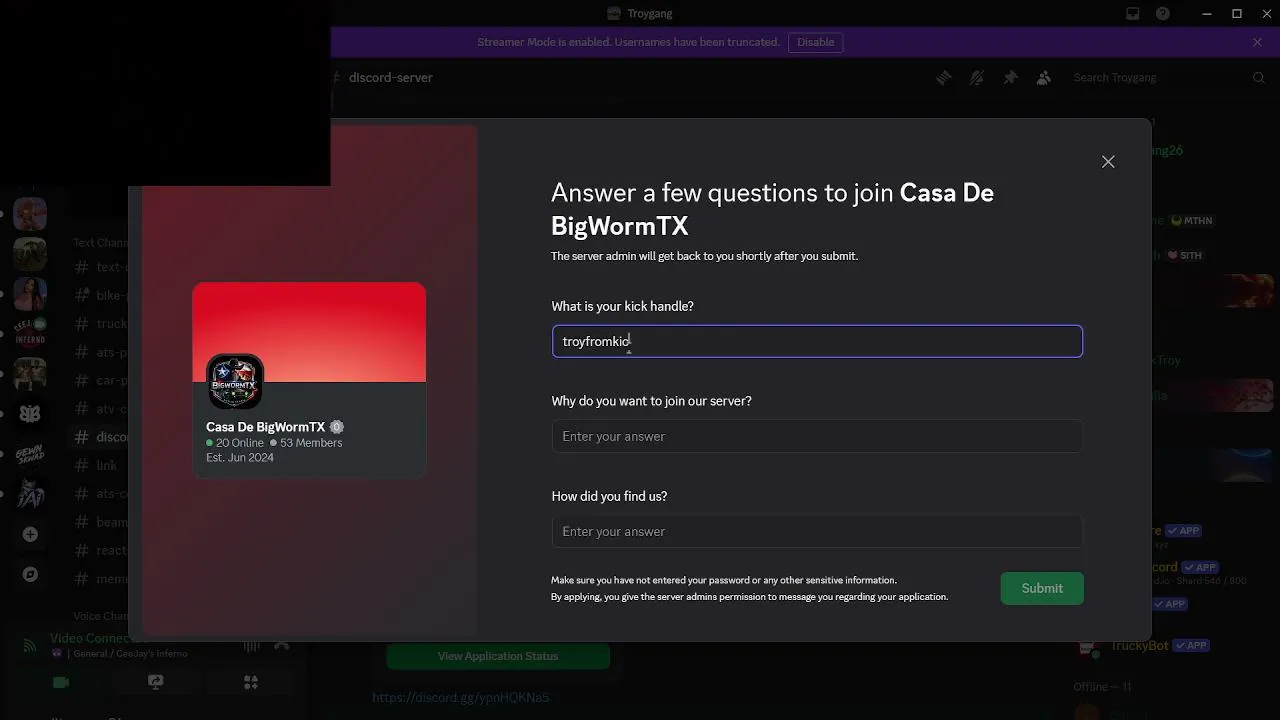Click the View Application Status button
The image size is (1280, 720).
coord(498,656)
